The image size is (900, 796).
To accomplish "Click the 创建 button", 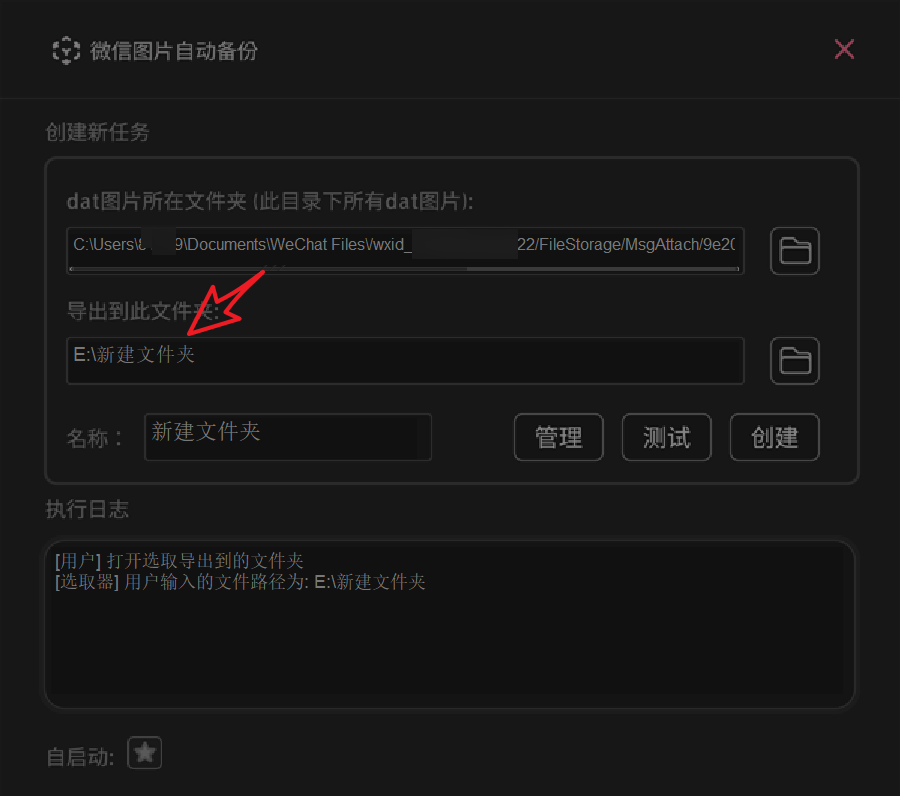I will click(x=774, y=437).
